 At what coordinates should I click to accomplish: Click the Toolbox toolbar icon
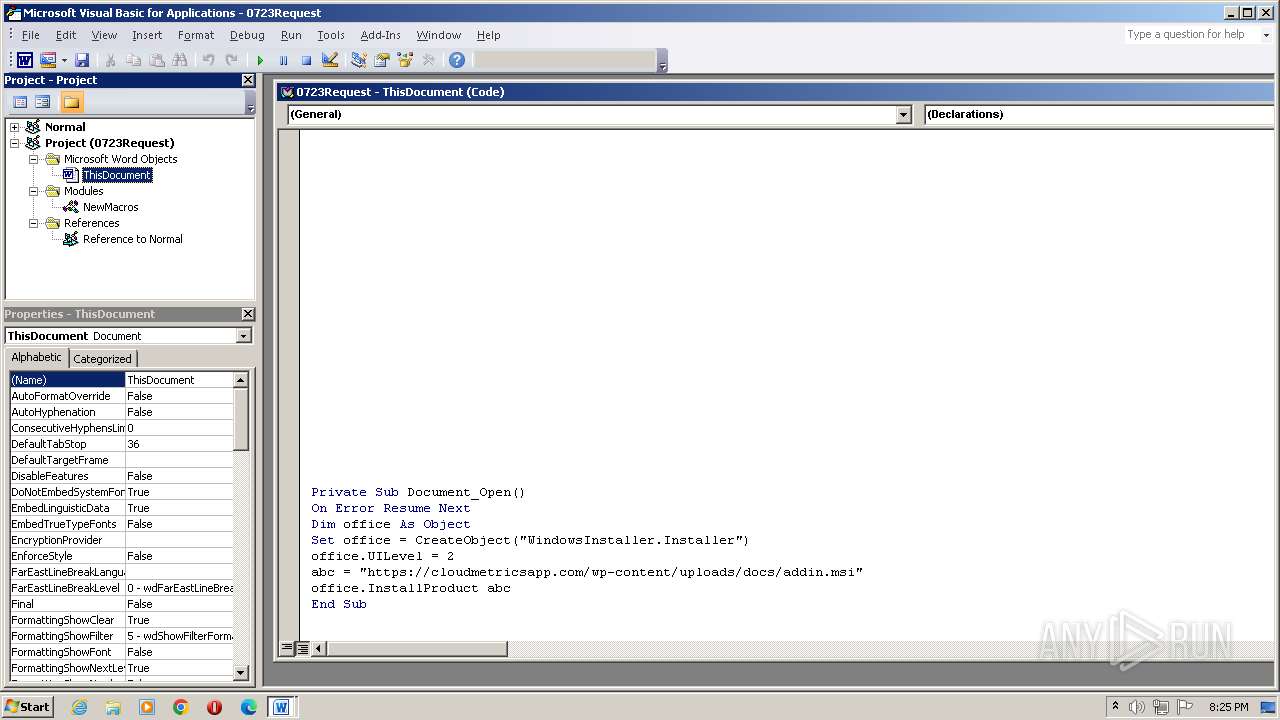(x=428, y=60)
